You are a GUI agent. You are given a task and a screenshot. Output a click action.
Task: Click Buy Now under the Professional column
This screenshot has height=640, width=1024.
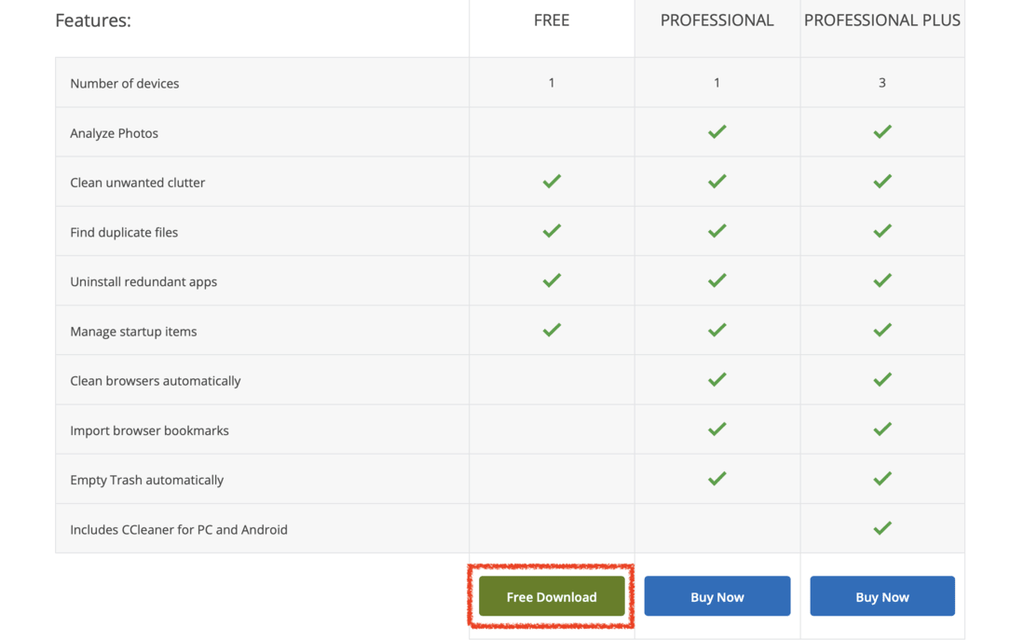click(x=717, y=597)
